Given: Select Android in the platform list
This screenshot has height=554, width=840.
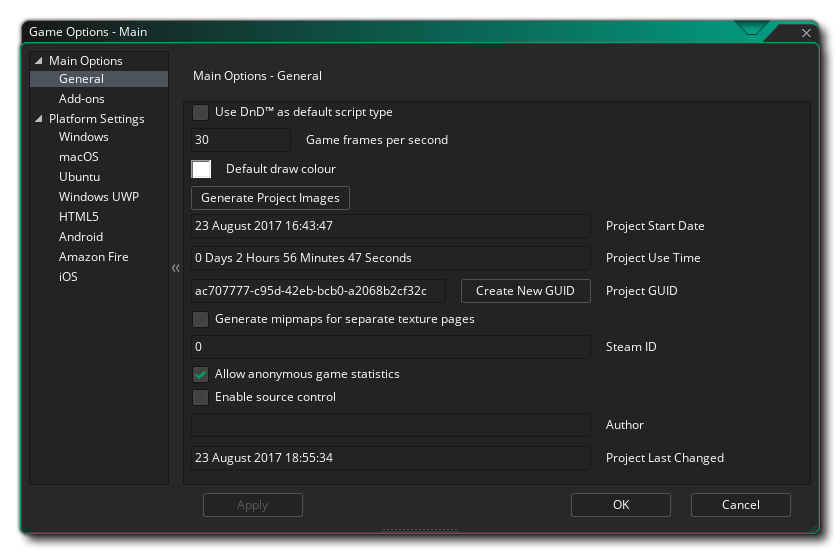Looking at the screenshot, I should coord(80,237).
